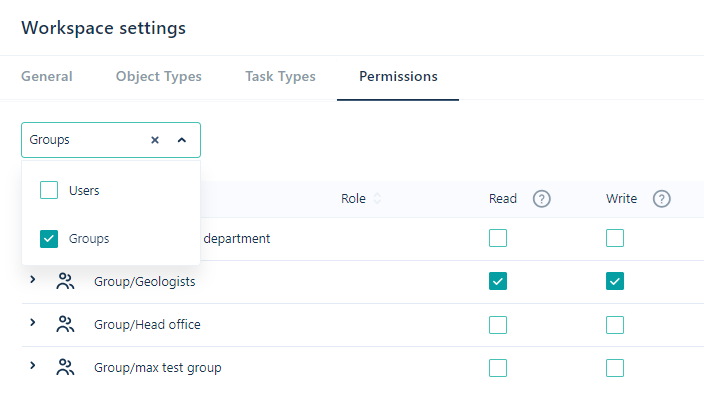Disable Write permission for Group/Geologists
The image size is (704, 395).
click(615, 281)
